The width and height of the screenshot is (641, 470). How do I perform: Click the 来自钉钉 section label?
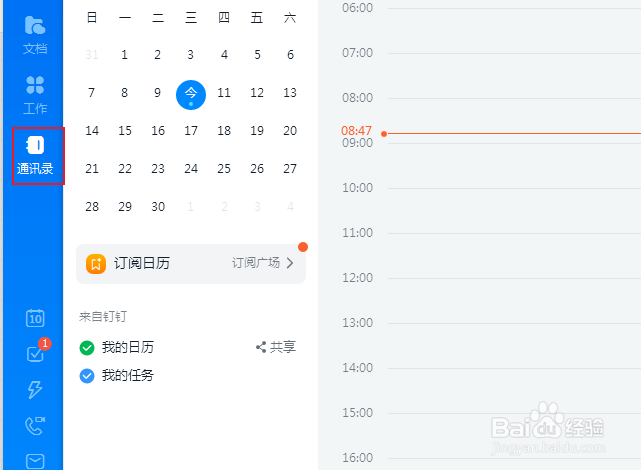103,317
